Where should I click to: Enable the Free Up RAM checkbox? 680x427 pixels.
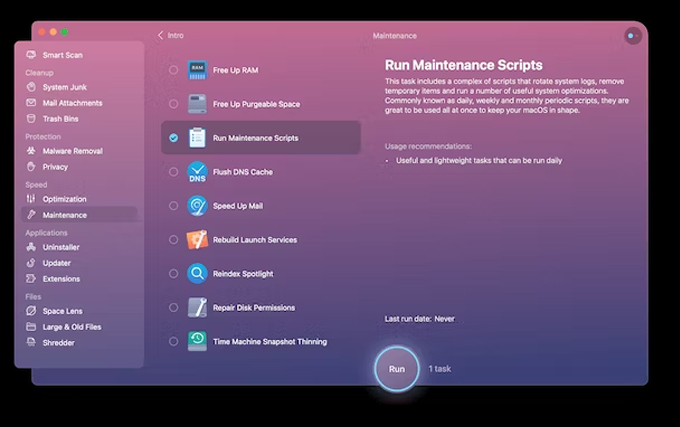(174, 70)
